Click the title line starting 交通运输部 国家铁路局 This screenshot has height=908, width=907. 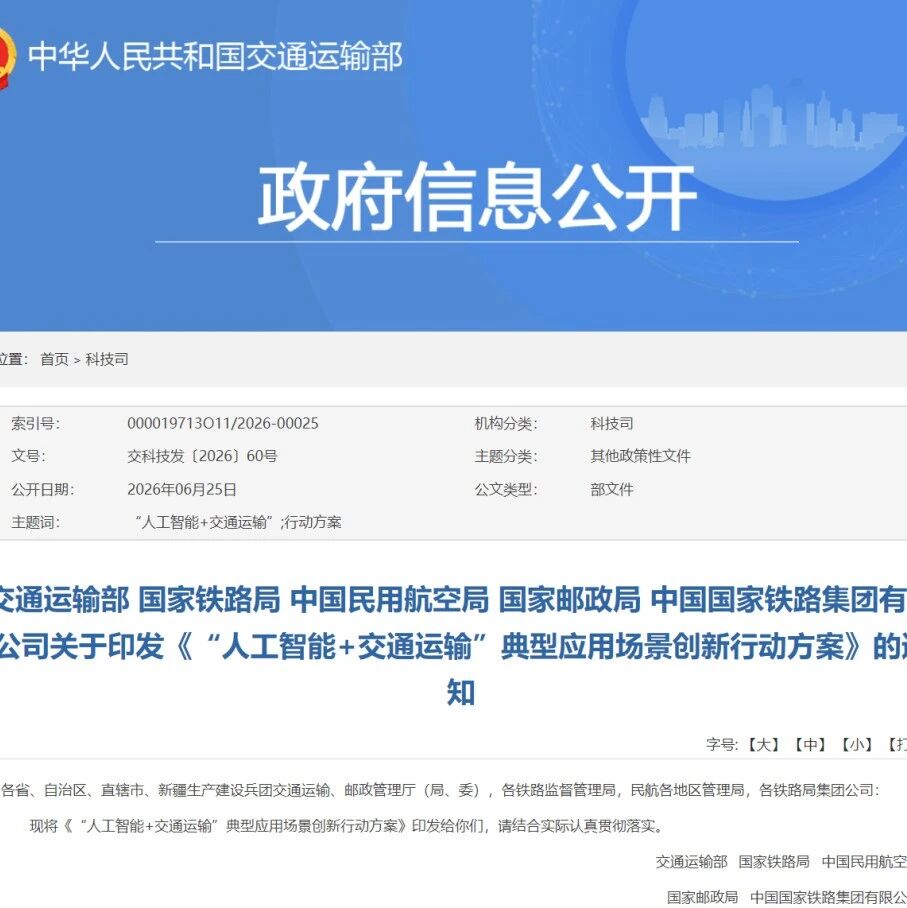coord(454,599)
